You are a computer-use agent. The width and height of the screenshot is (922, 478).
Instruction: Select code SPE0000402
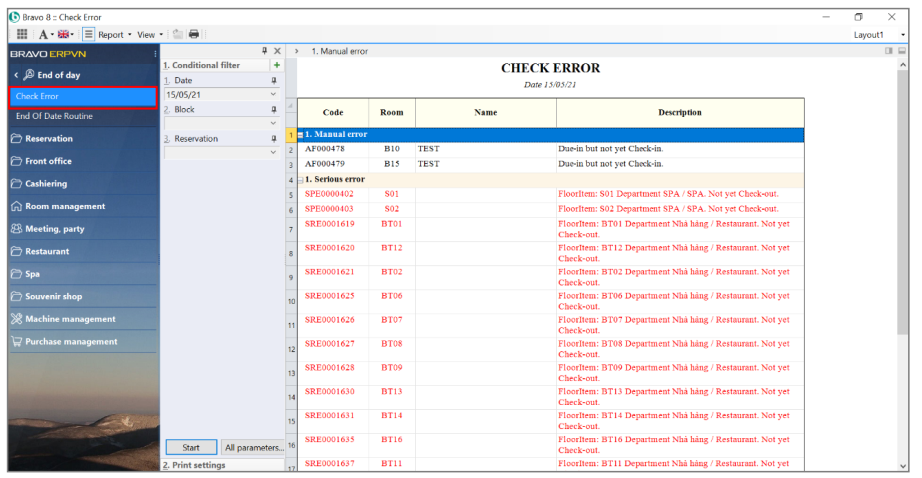[x=329, y=194]
